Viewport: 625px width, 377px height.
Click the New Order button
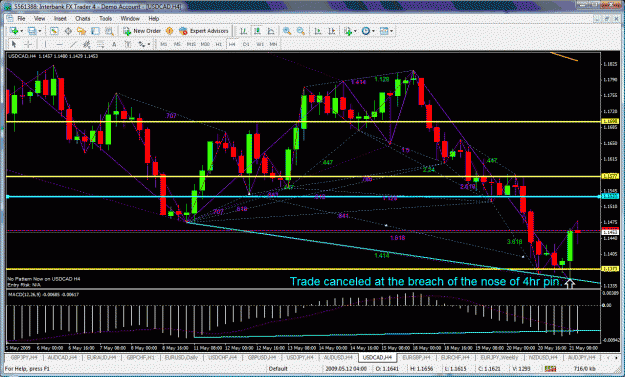pyautogui.click(x=142, y=31)
